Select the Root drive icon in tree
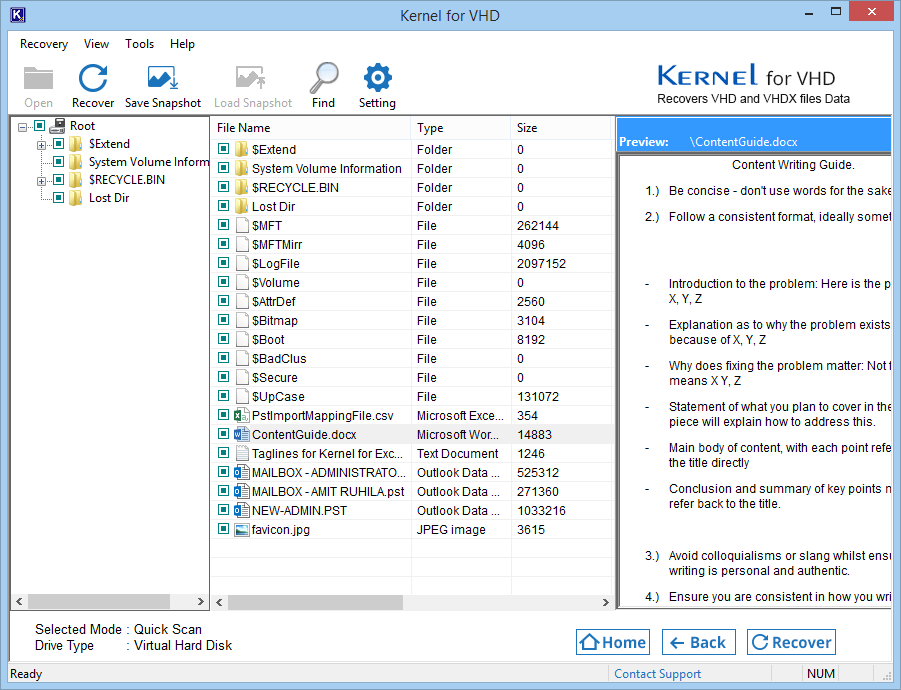The width and height of the screenshot is (901, 690). 57,125
